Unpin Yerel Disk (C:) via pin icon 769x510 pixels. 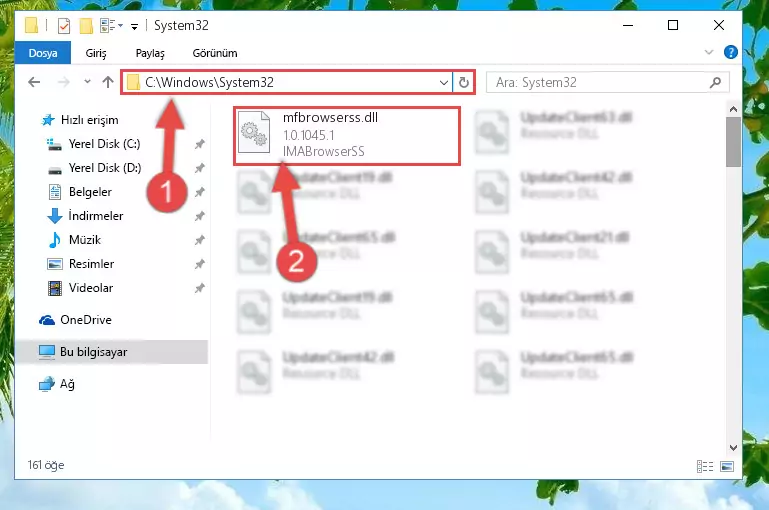point(200,144)
